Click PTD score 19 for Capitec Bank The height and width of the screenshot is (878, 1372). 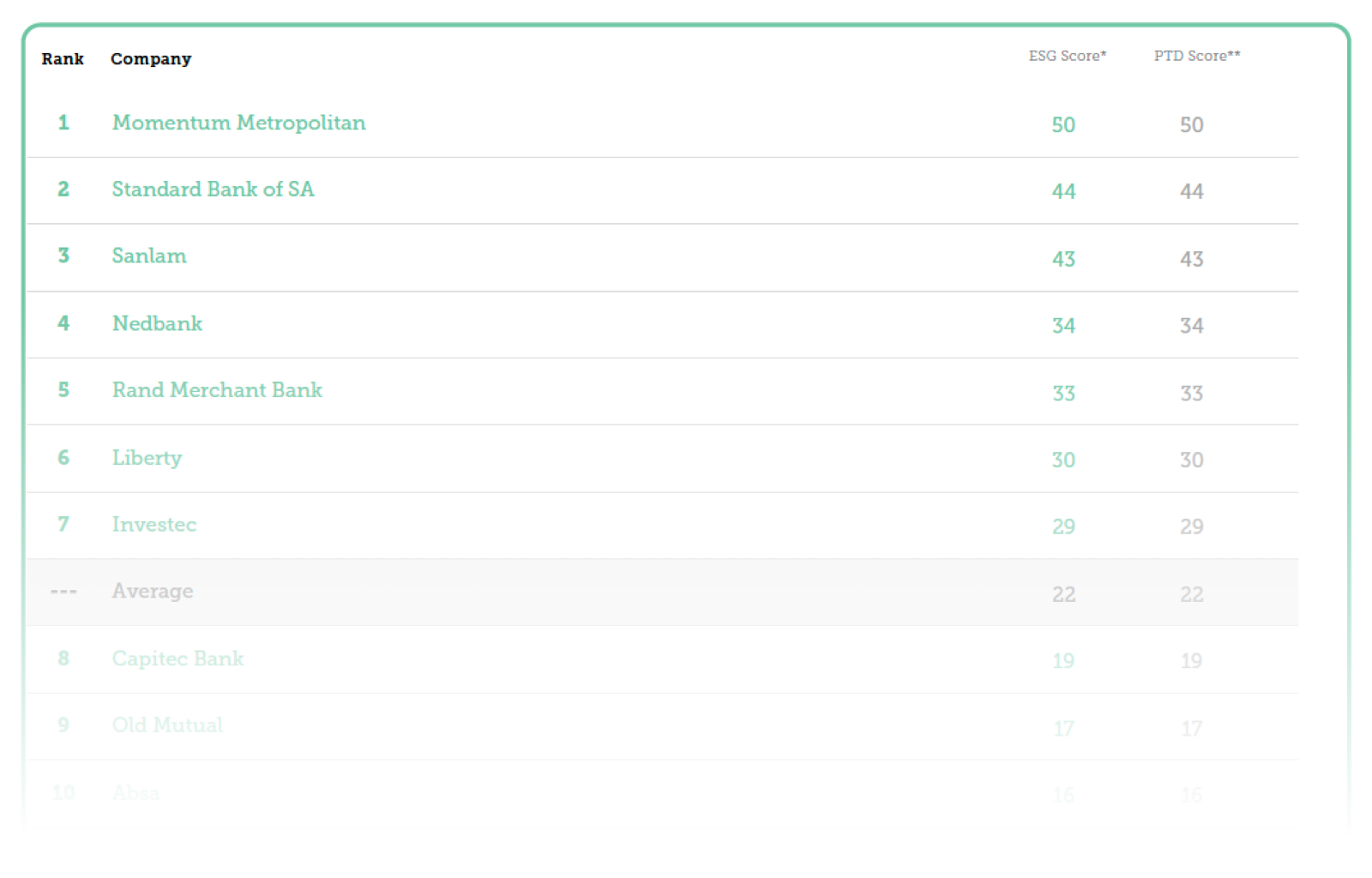1192,661
